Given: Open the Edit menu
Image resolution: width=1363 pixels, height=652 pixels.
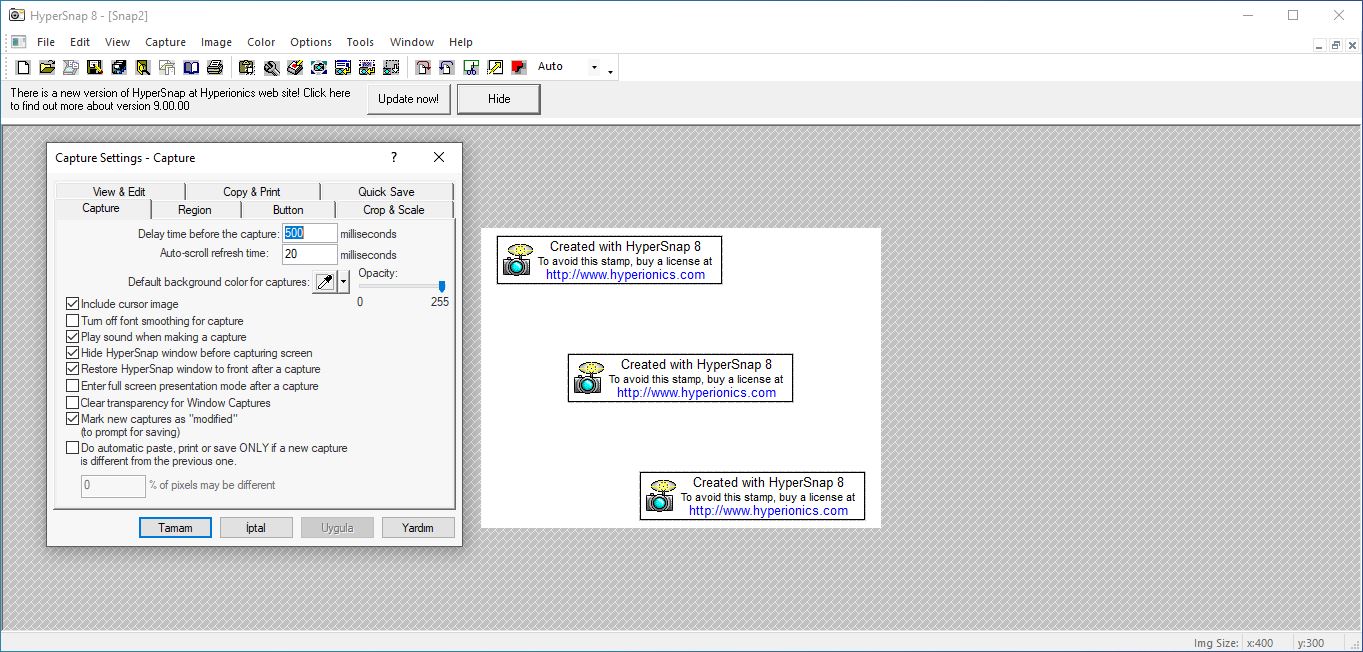Looking at the screenshot, I should [80, 42].
